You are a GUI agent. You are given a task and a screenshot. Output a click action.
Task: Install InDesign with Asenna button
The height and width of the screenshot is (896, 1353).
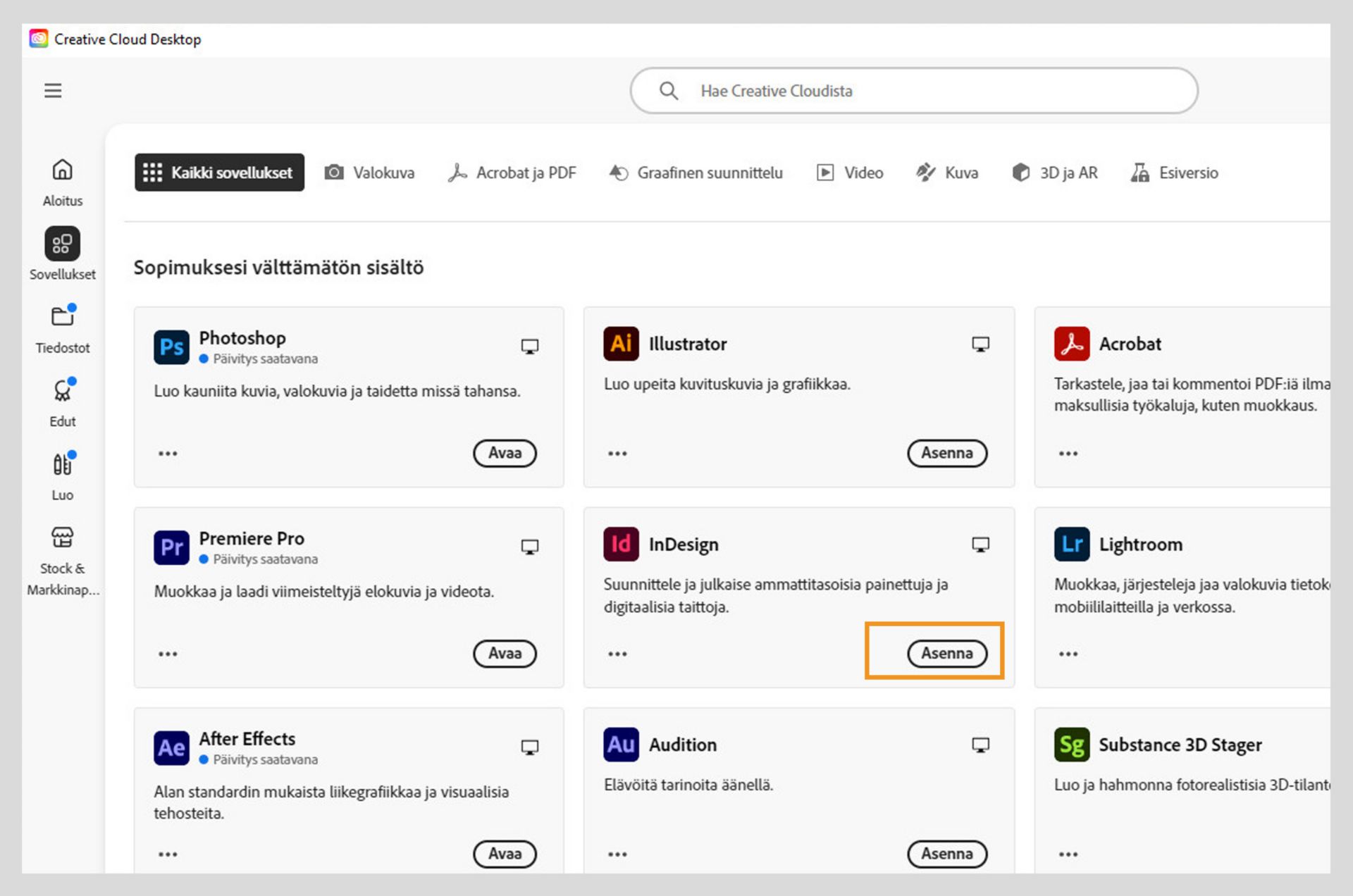click(x=946, y=654)
